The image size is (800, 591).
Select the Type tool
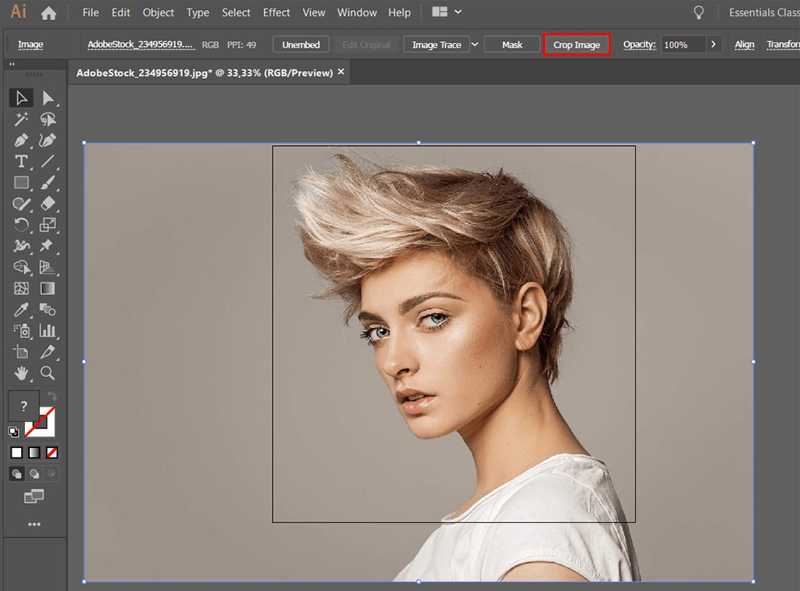click(22, 162)
